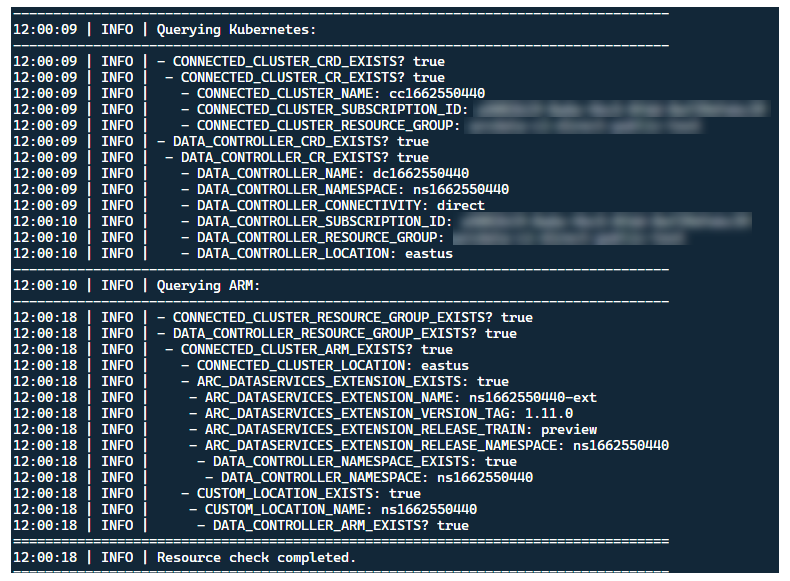Click the CONNECTED_CLUSTER_RESOURCE_GROUP_EXISTS log line
This screenshot has width=790, height=581.
tap(344, 317)
